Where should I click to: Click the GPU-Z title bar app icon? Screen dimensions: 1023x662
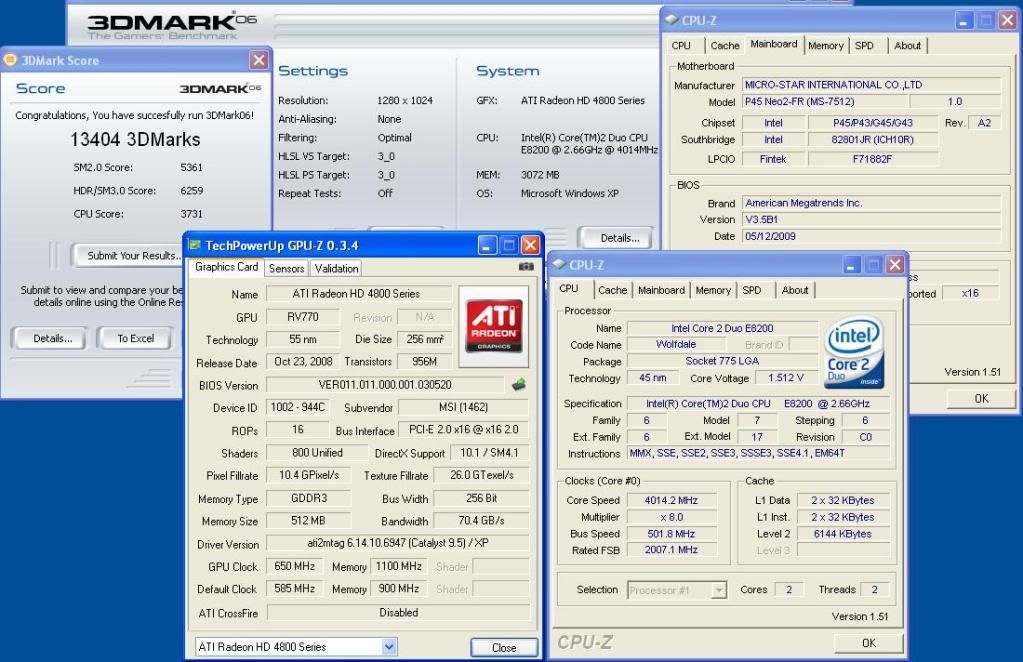point(194,245)
